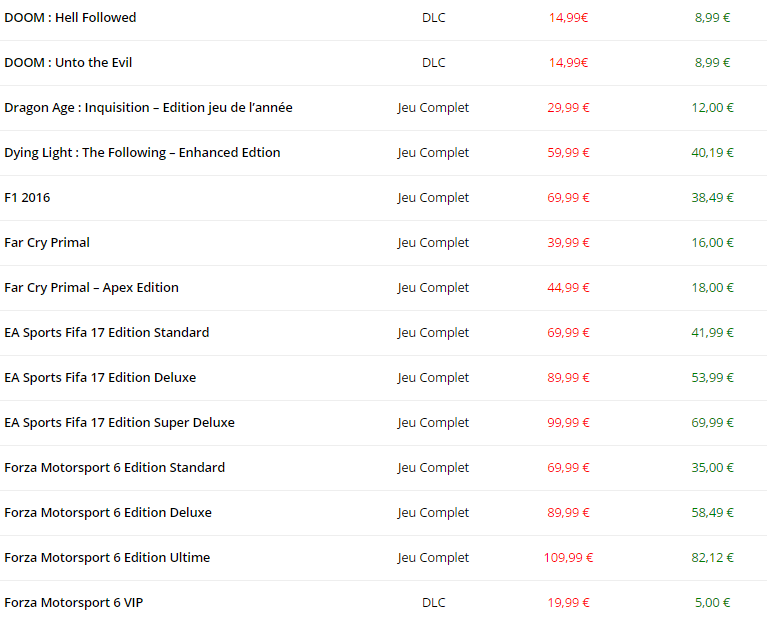Screen dimensions: 767x621
Task: Click the DOOM : Hell Followed title
Action: coord(70,18)
